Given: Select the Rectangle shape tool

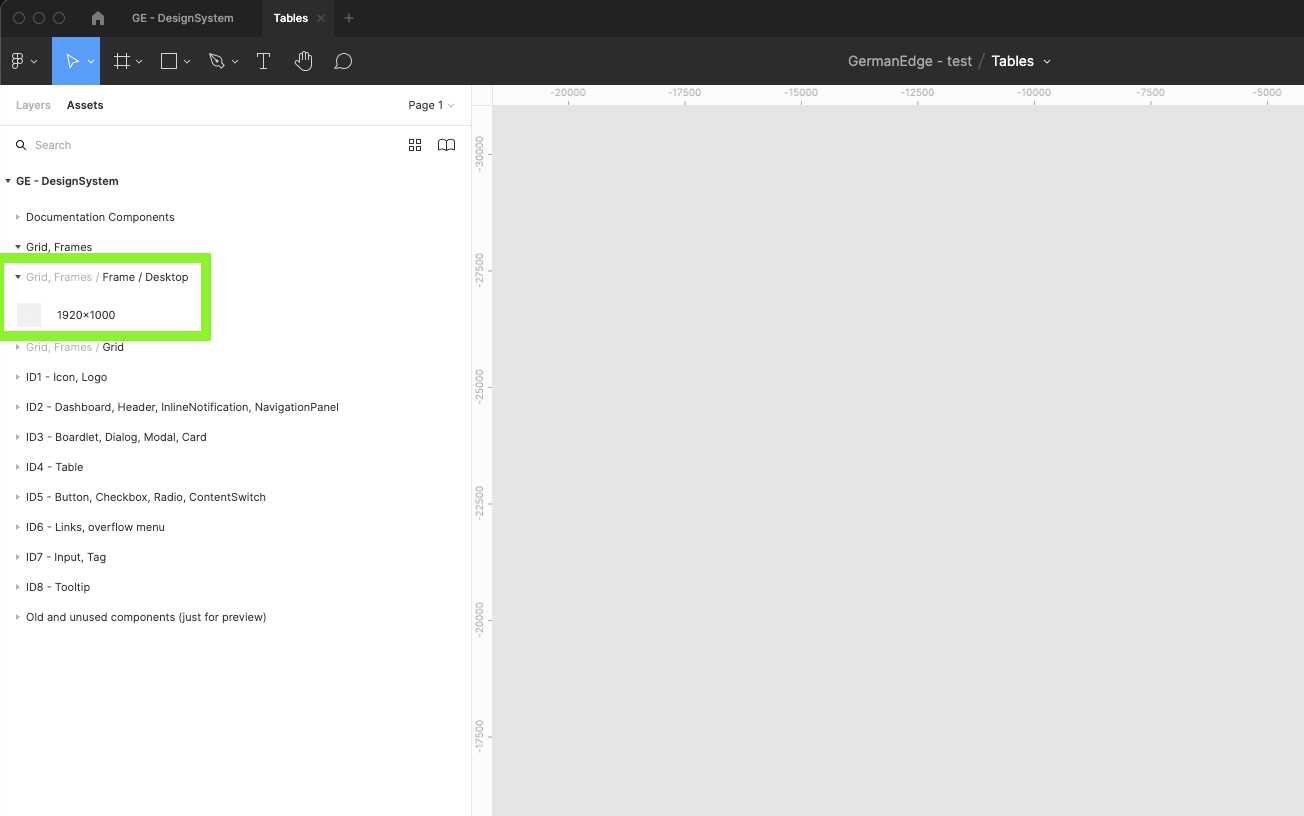Looking at the screenshot, I should tap(169, 61).
